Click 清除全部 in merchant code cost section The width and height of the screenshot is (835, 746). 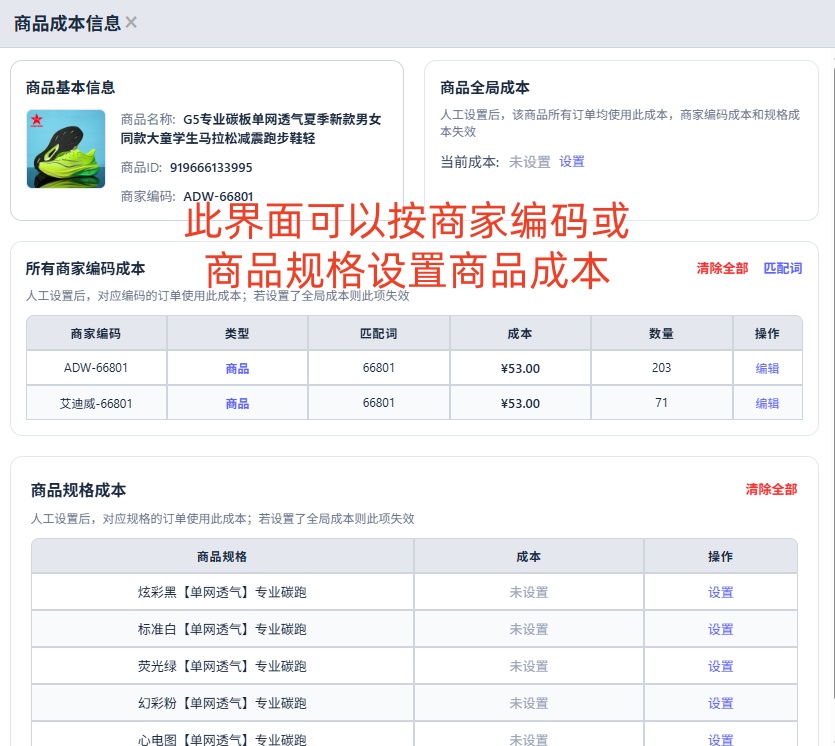click(722, 268)
